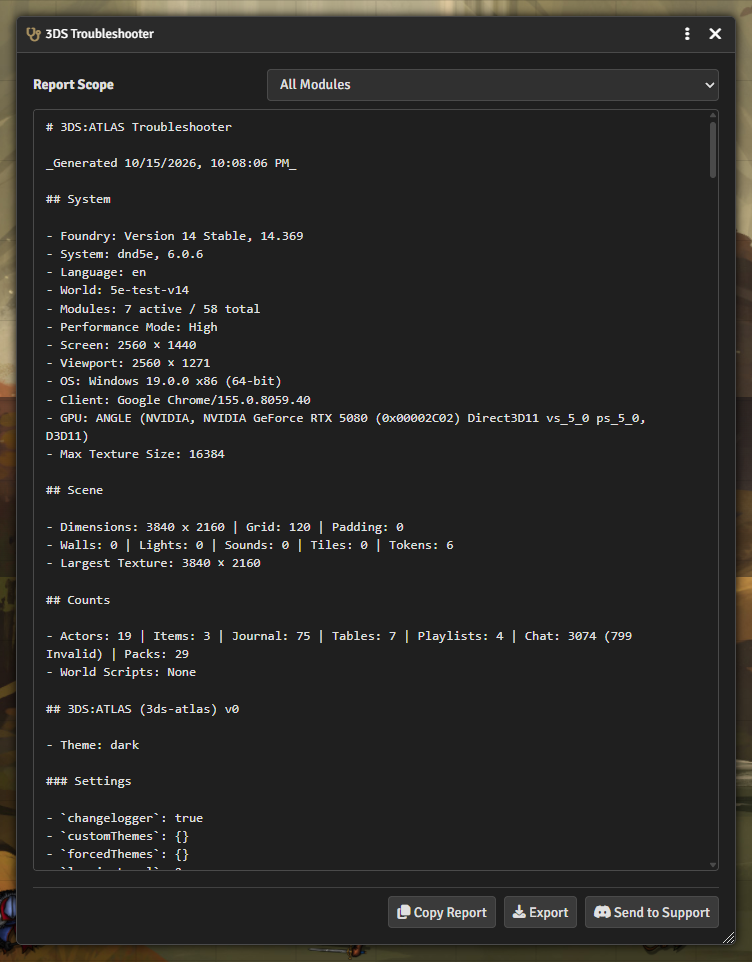Open the Report Scope dropdown
Screen dimensions: 752x962
click(493, 85)
